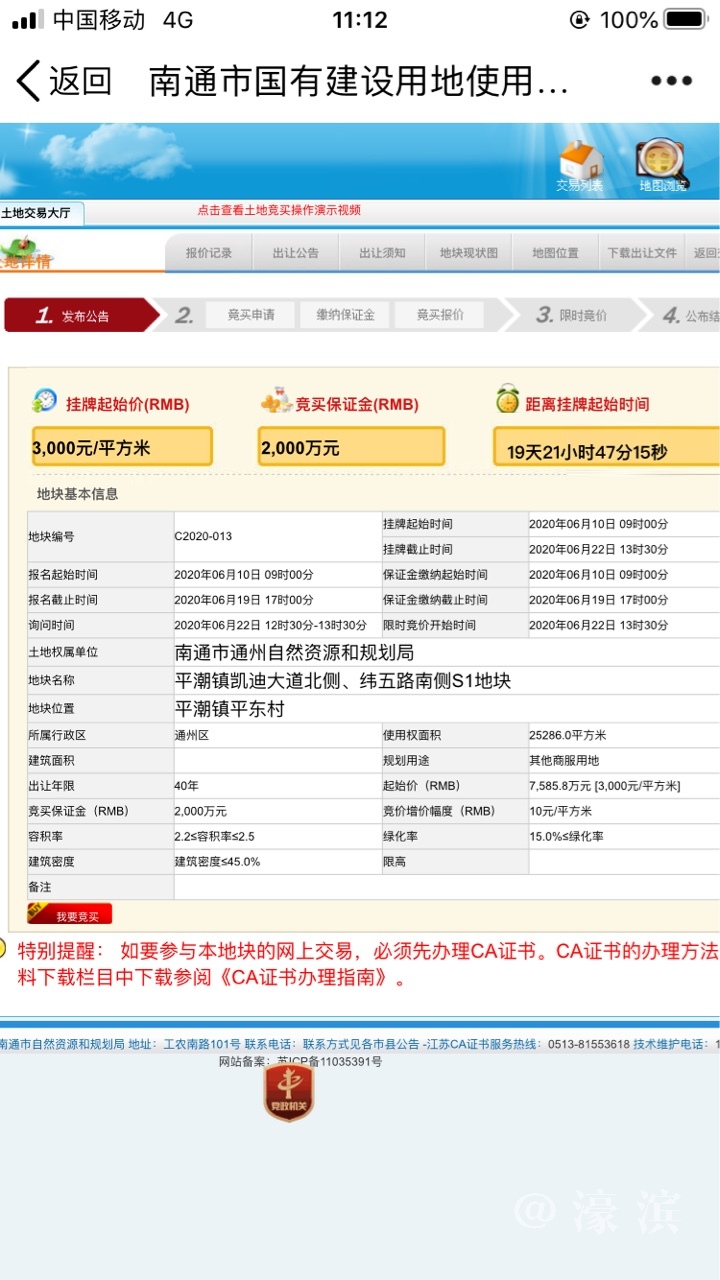
Task: Click the 挂牌起始价 clock coin icon
Action: point(45,401)
